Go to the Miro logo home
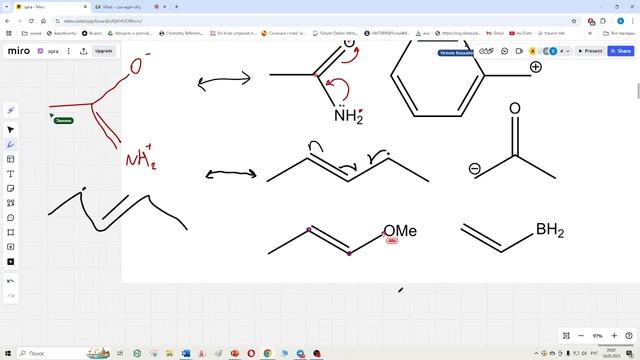The image size is (640, 360). click(x=19, y=51)
